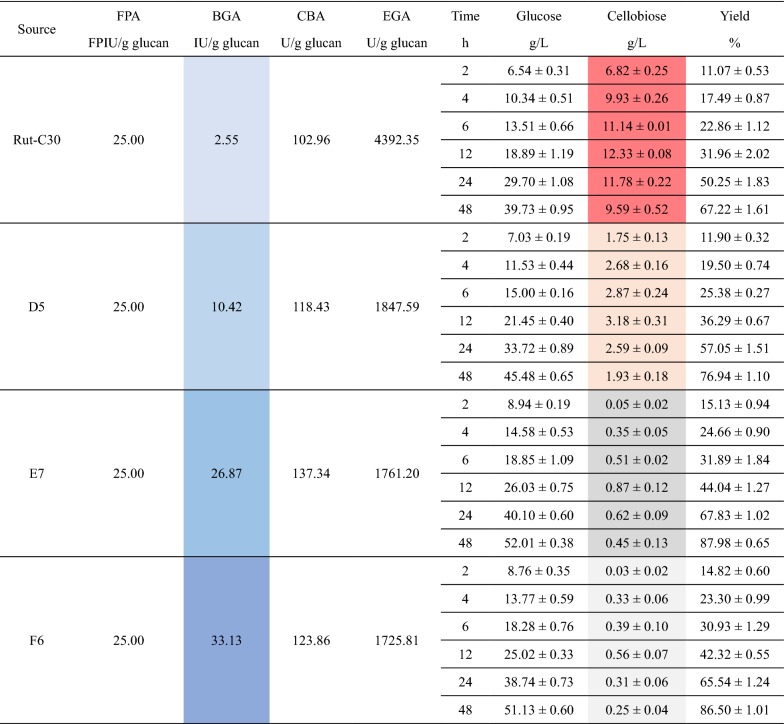Select the blue 10.42 BGA cell

pos(227,306)
